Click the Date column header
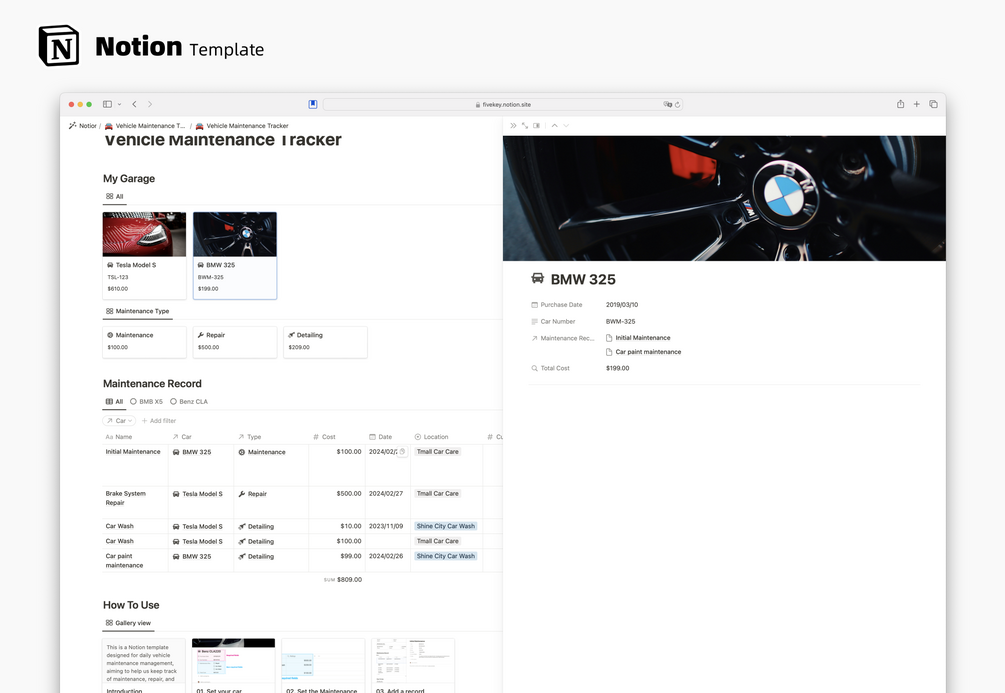Screen dimensions: 1005x693 [381, 437]
